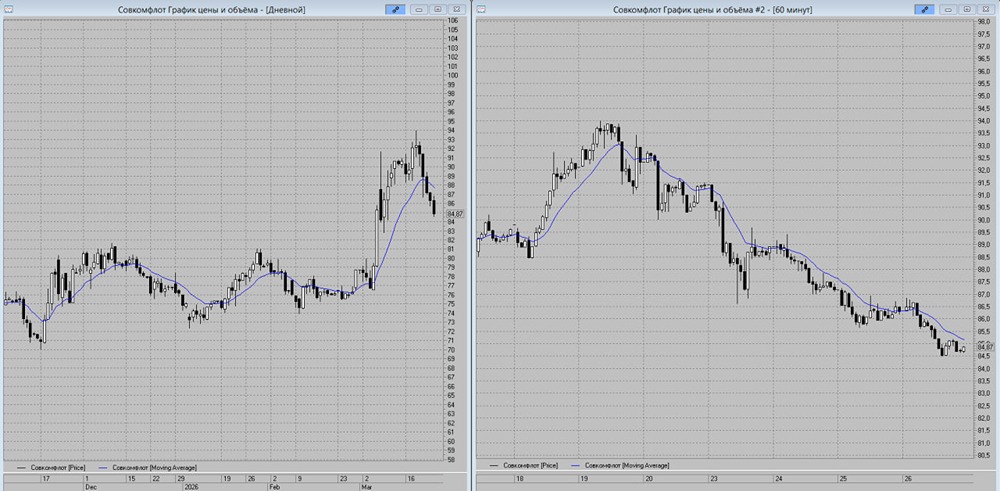Minimize the Дневной chart window
1000x491 pixels.
tap(419, 10)
